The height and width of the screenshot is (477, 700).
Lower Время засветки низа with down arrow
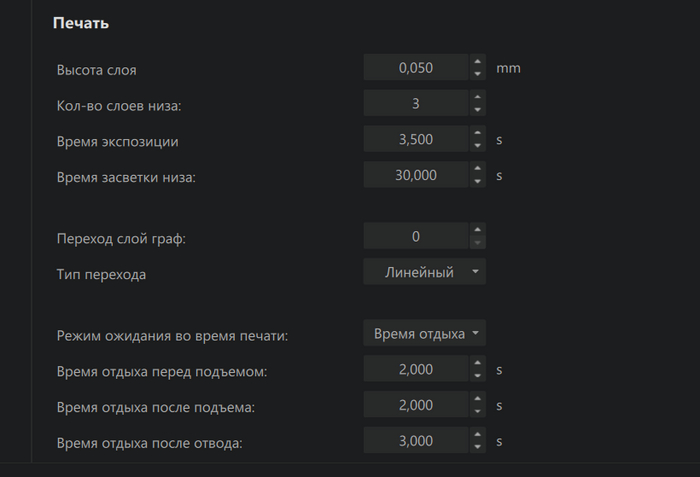pos(477,181)
